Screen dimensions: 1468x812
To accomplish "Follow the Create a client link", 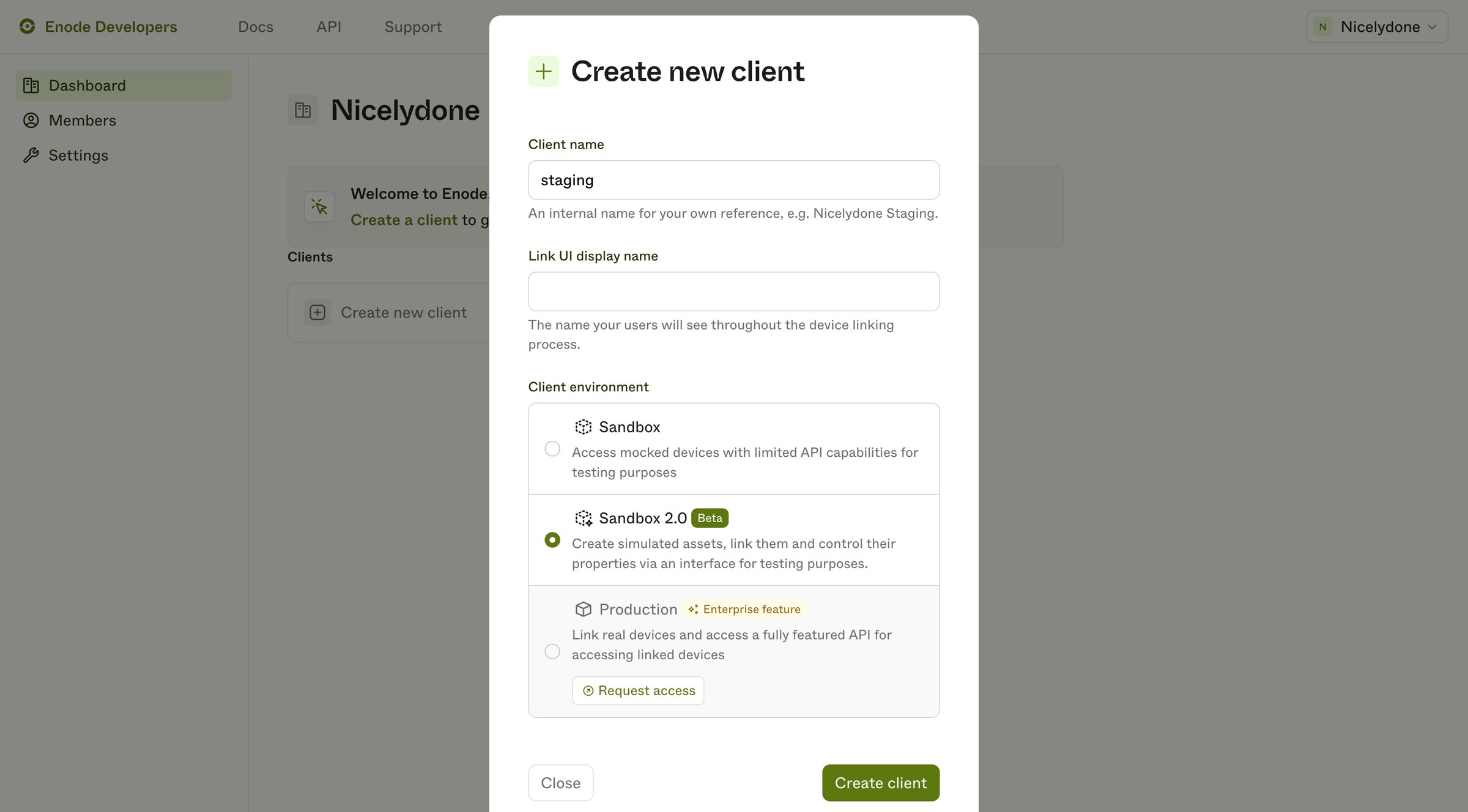I will click(404, 220).
